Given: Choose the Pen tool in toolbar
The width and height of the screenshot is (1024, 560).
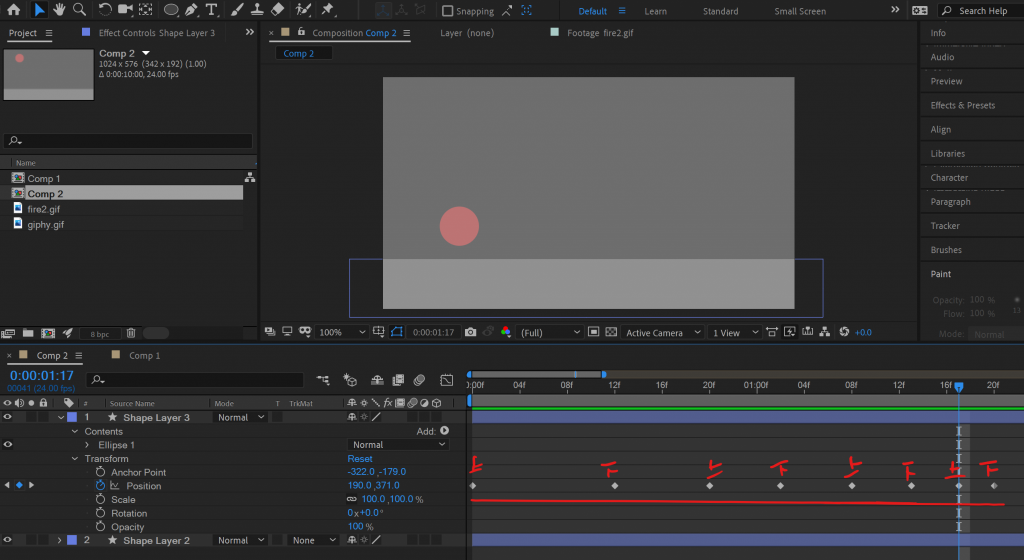Looking at the screenshot, I should [x=190, y=10].
